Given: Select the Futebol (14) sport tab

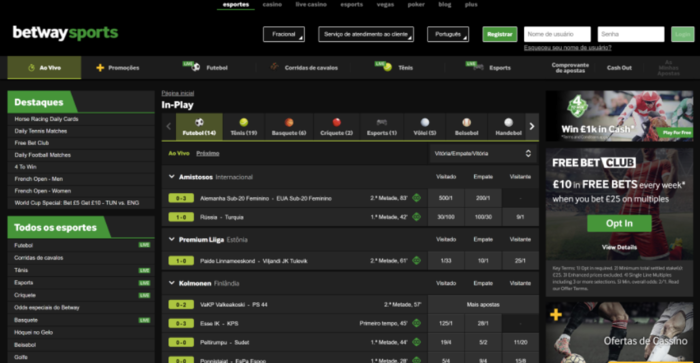Looking at the screenshot, I should [199, 126].
